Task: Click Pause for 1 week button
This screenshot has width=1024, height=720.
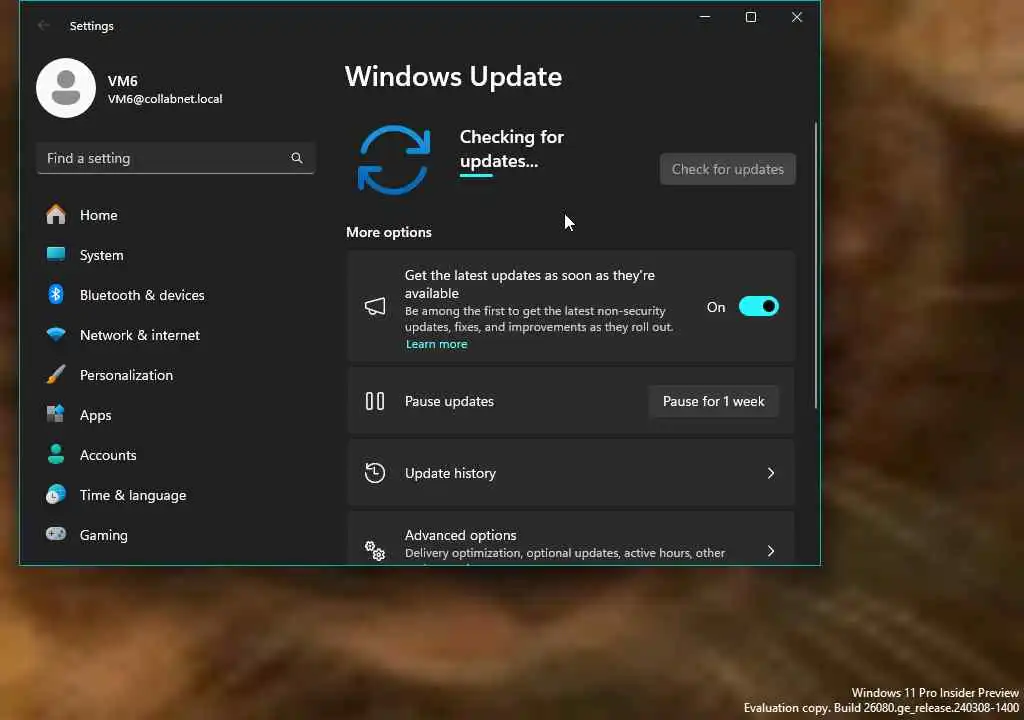Action: coord(713,401)
